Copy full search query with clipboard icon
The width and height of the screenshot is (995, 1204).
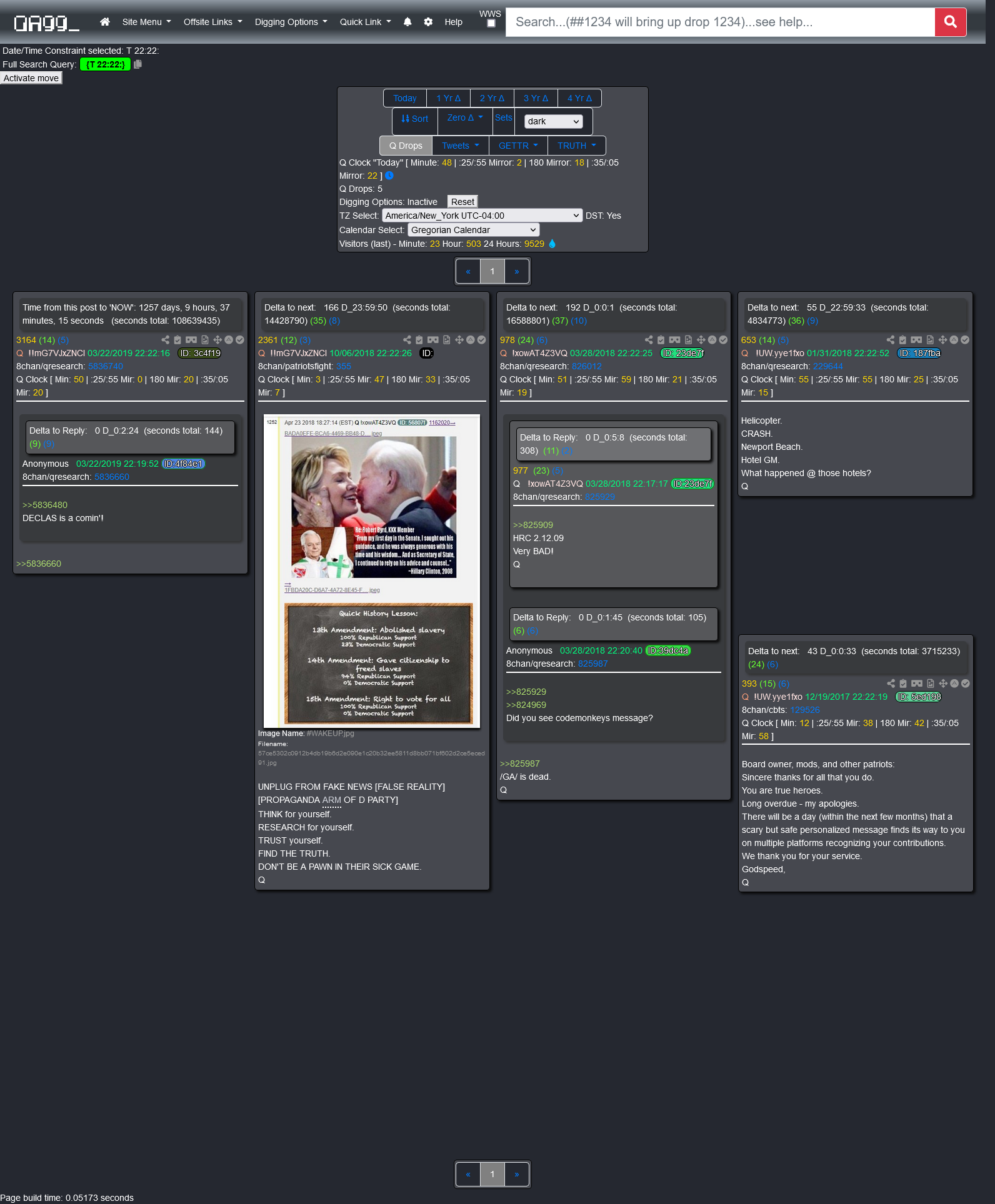(138, 64)
